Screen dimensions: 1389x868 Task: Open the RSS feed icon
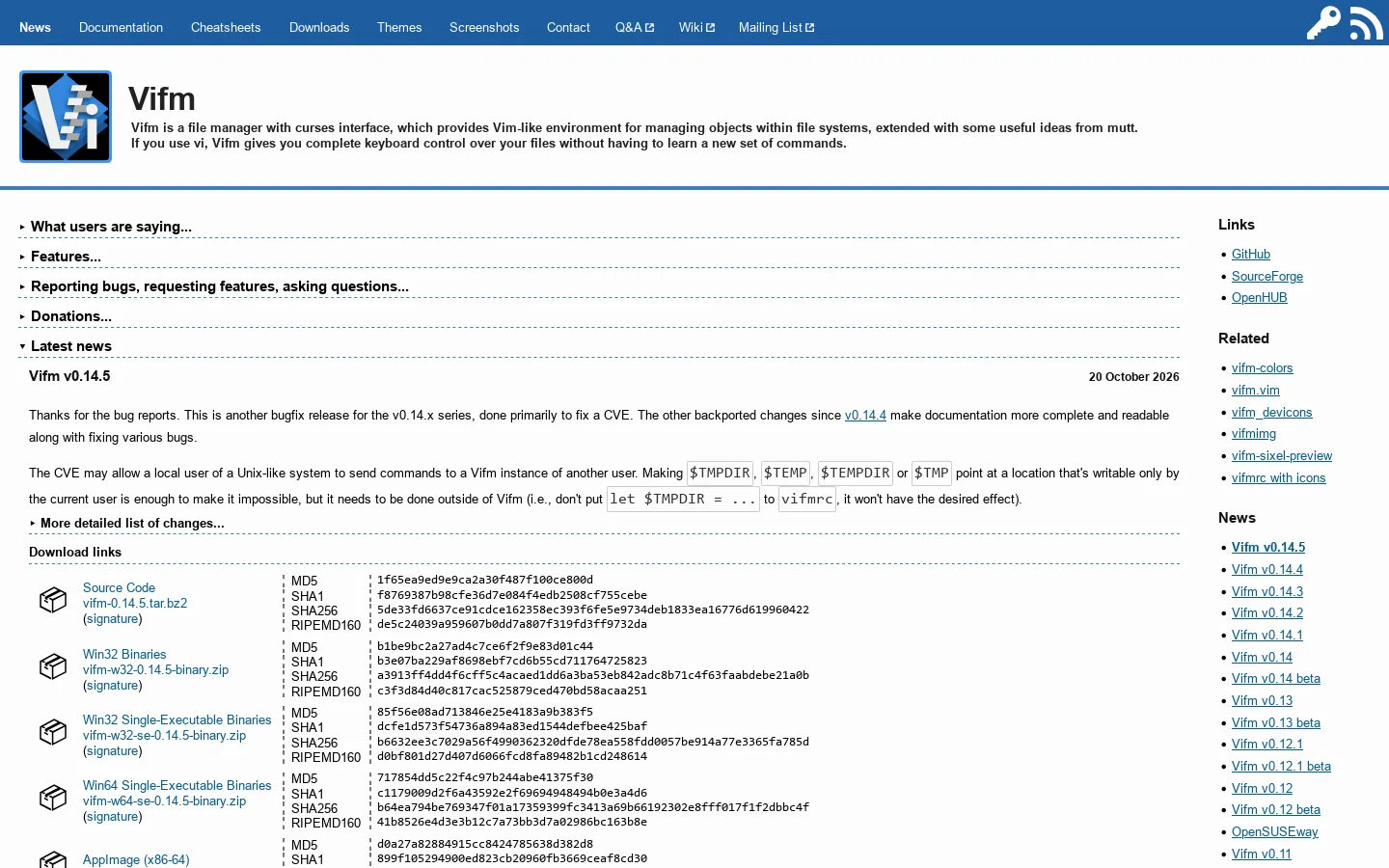(1366, 22)
